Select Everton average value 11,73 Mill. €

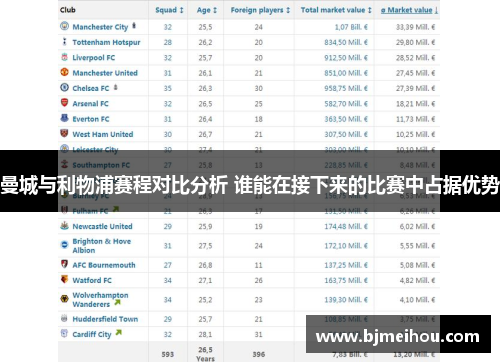415,119
